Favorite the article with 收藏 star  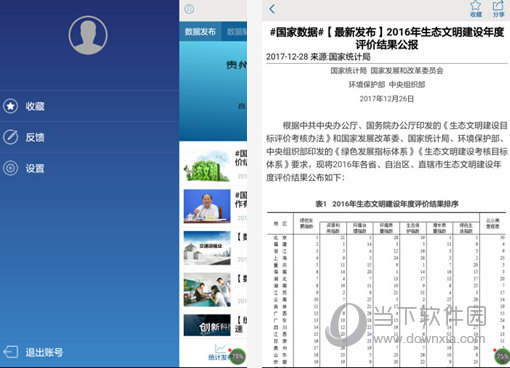pos(476,9)
